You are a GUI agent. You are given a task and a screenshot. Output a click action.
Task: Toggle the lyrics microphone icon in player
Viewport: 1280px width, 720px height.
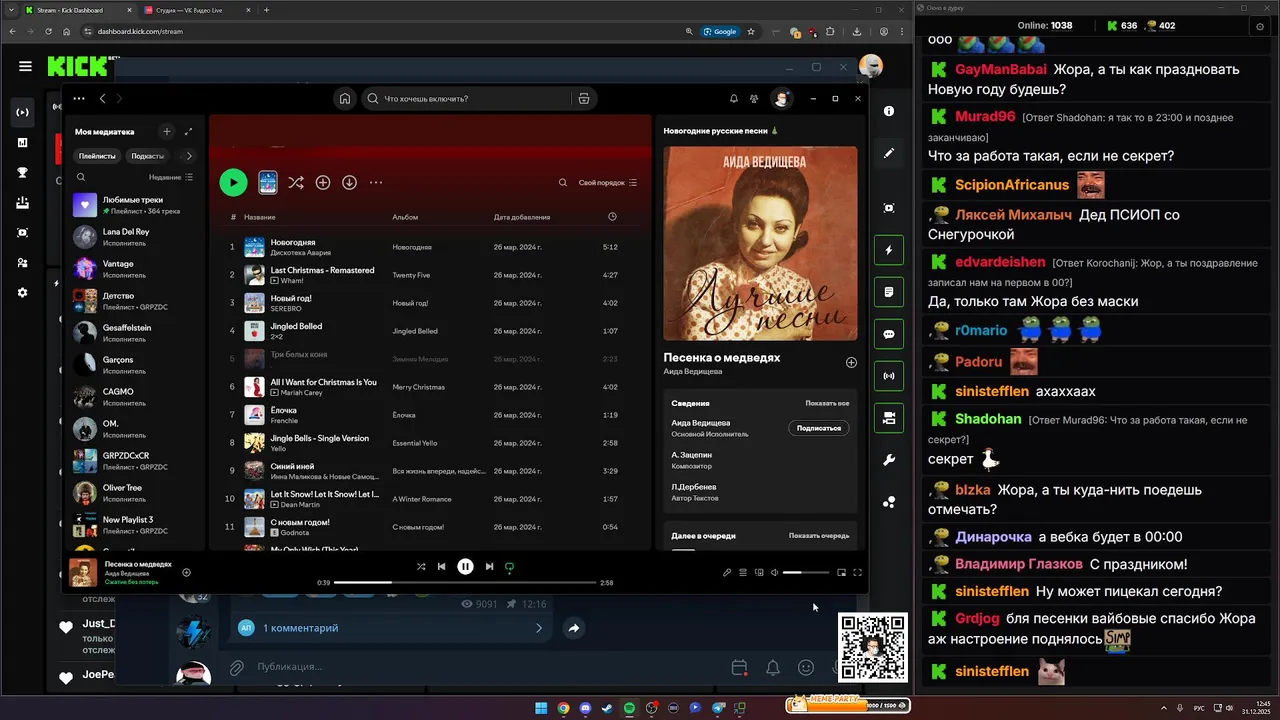[x=727, y=573]
